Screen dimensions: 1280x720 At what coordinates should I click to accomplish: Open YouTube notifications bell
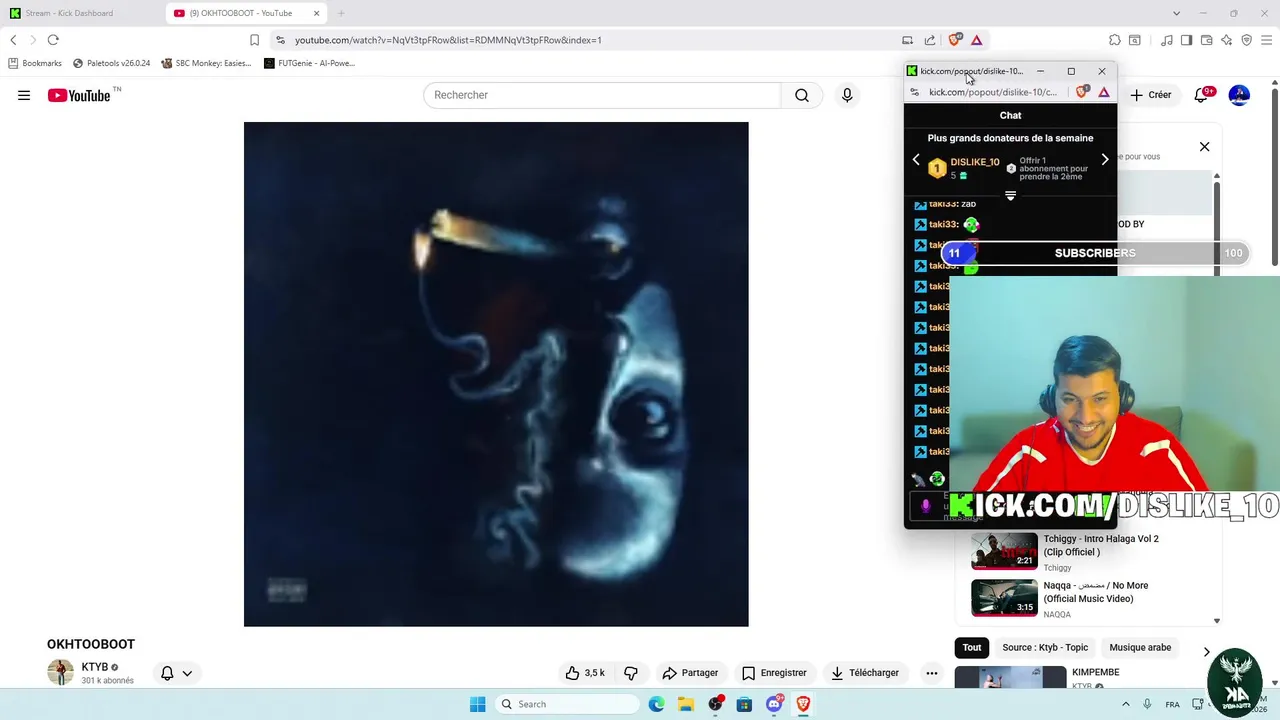pos(1203,95)
